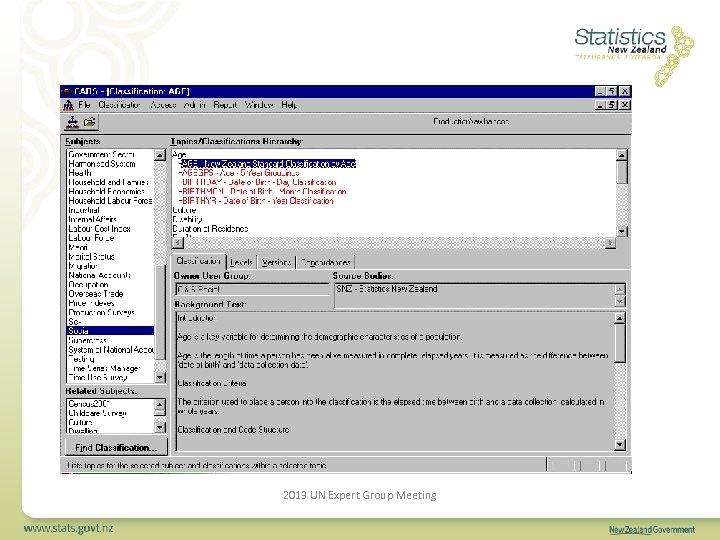Click Source Bodies scroll down arrow
This screenshot has height=540, width=720.
click(x=619, y=302)
